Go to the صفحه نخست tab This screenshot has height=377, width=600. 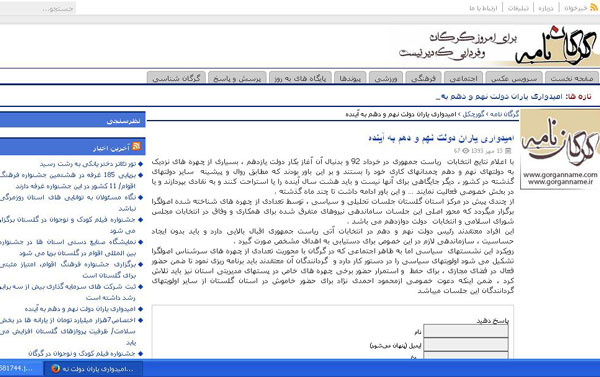pos(572,78)
